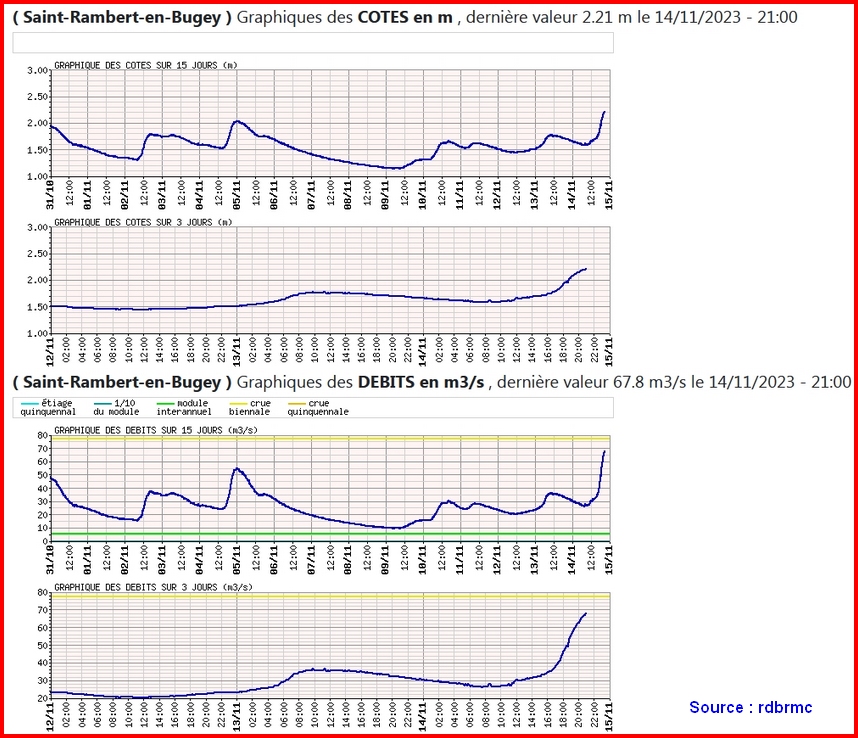Click the 13/11 date label under the 3-day cotes chart
Viewport: 858px width, 738px height.
237,352
